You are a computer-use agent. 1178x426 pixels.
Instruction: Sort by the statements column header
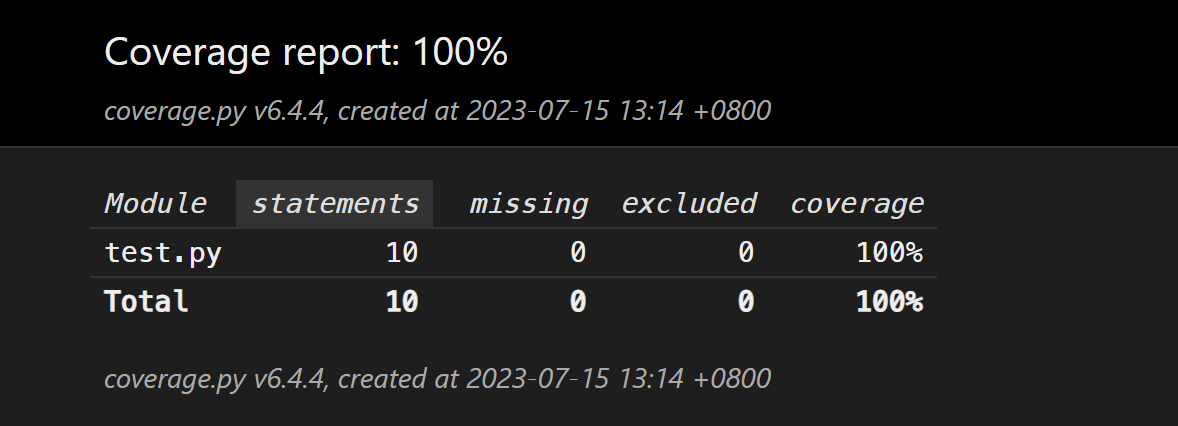[334, 204]
